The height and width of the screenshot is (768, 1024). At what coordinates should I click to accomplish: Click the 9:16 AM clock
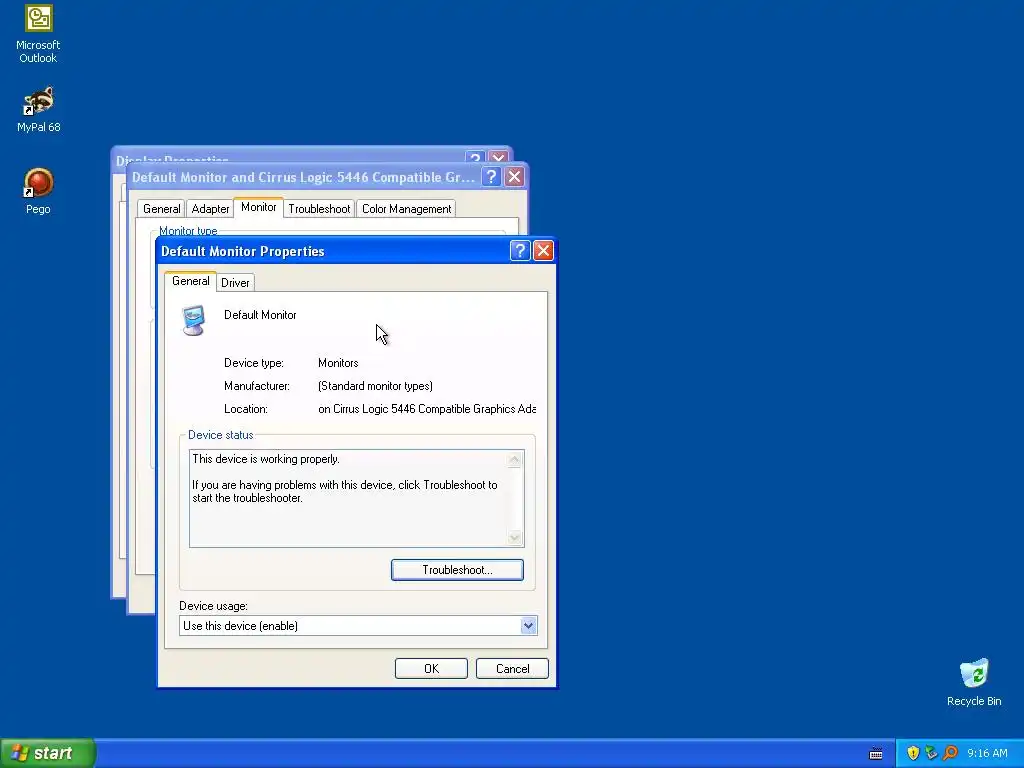[987, 753]
